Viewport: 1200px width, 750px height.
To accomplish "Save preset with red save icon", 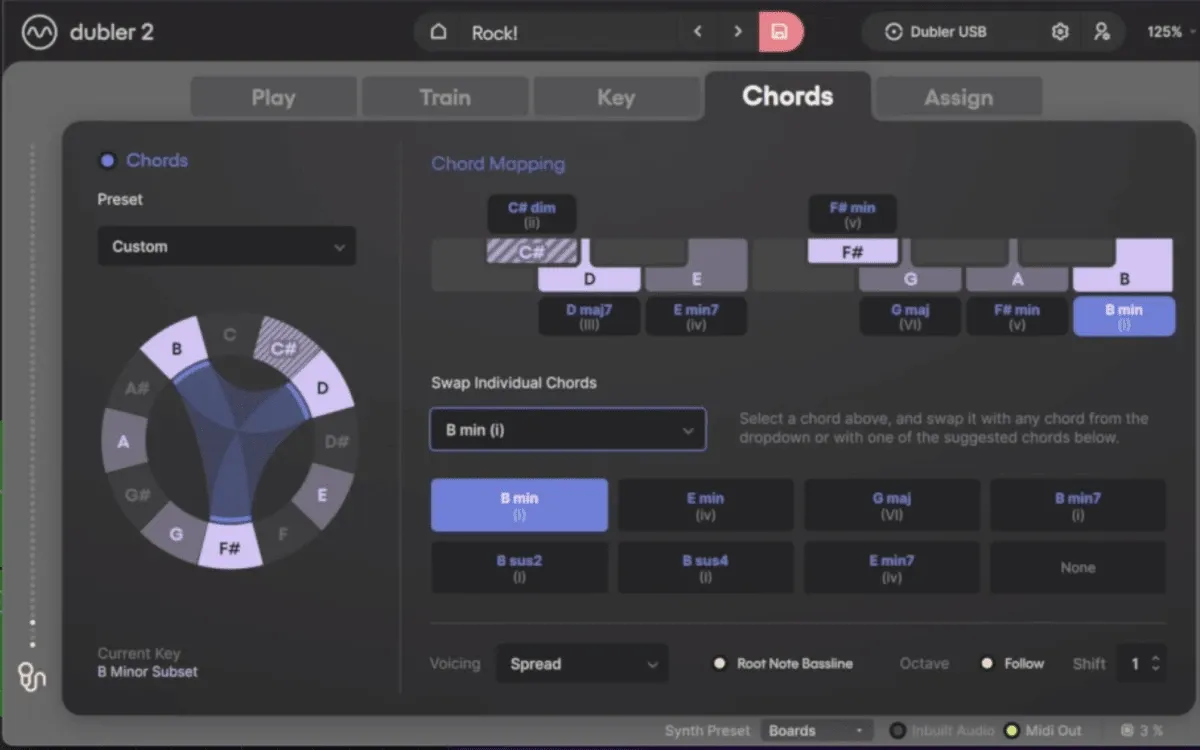I will pyautogui.click(x=780, y=32).
